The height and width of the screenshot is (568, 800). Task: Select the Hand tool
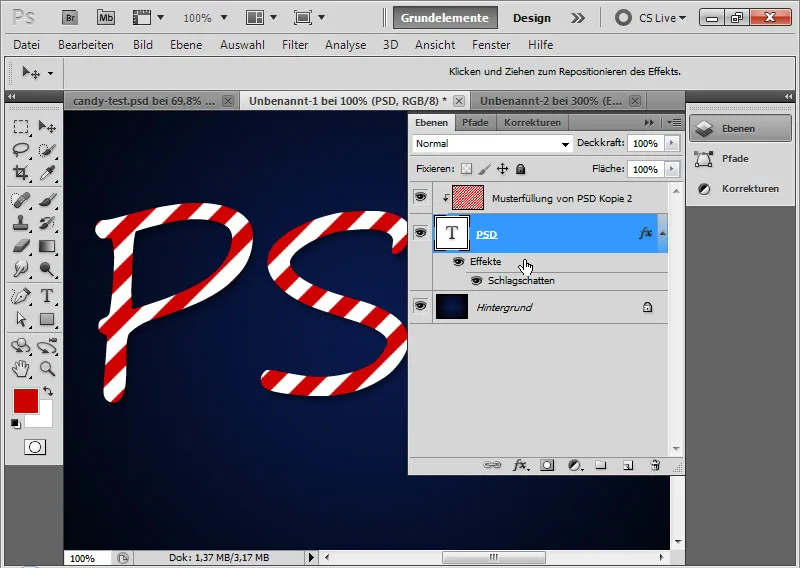(21, 368)
